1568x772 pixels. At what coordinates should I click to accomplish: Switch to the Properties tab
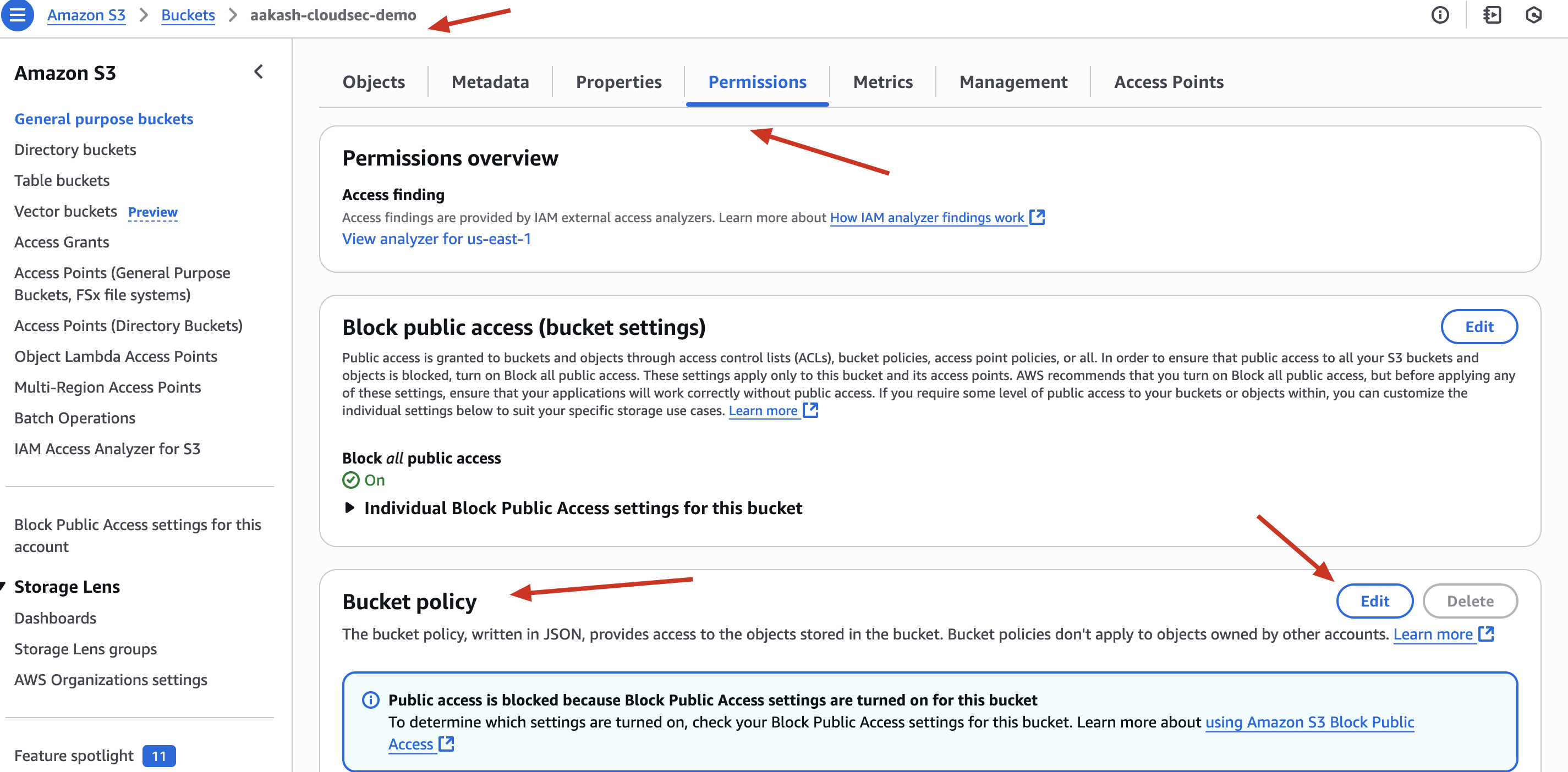(x=618, y=81)
